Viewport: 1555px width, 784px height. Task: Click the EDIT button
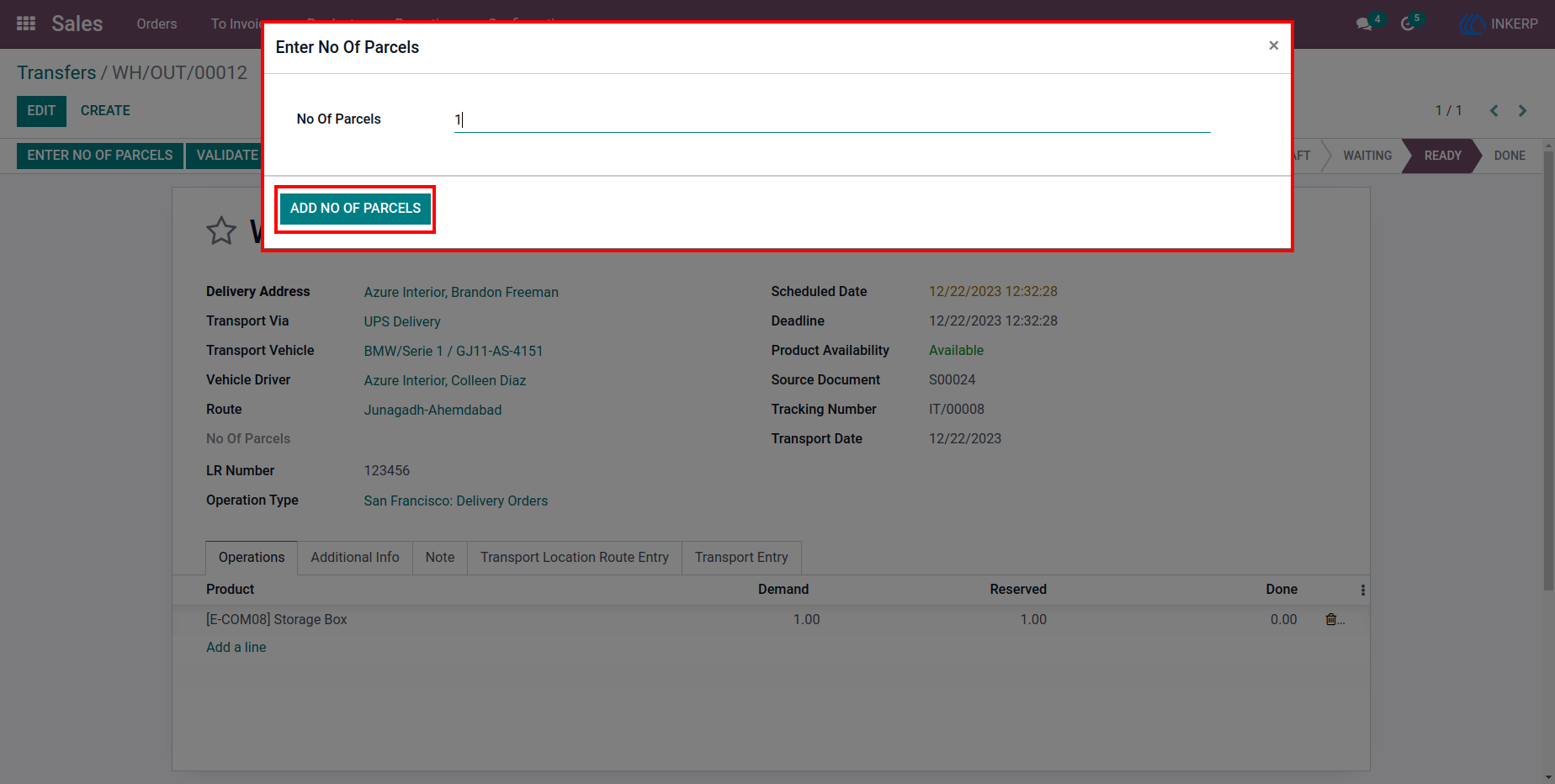pyautogui.click(x=41, y=111)
